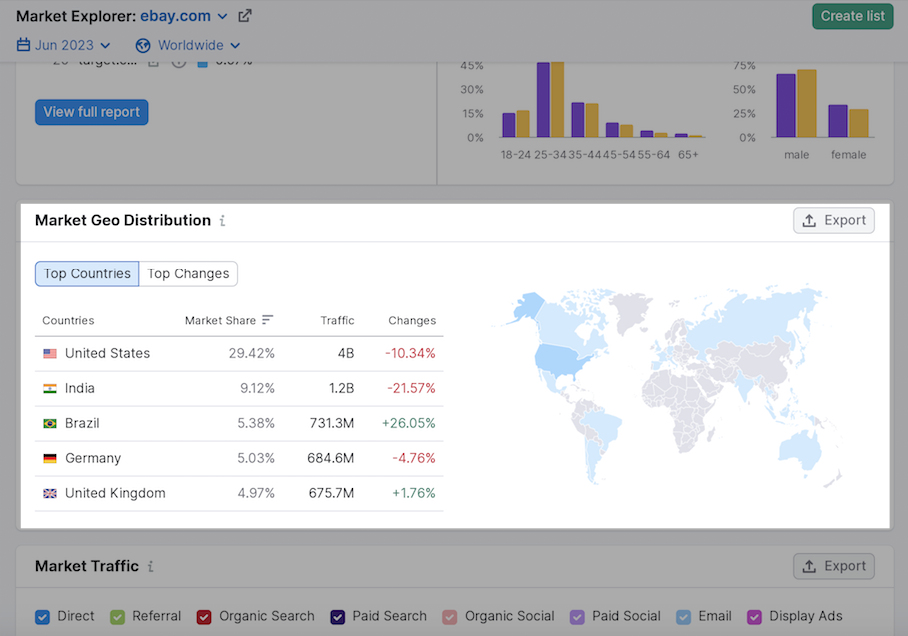Click the male gender bar pair
The image size is (908, 636).
796,104
